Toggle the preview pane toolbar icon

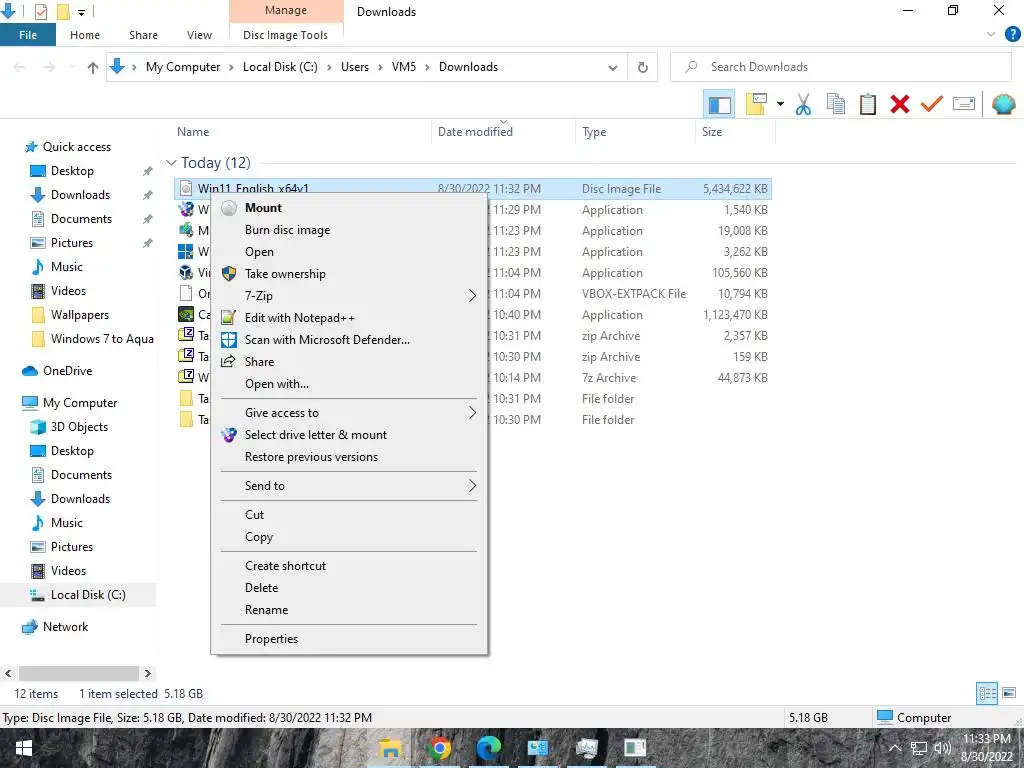[x=719, y=104]
